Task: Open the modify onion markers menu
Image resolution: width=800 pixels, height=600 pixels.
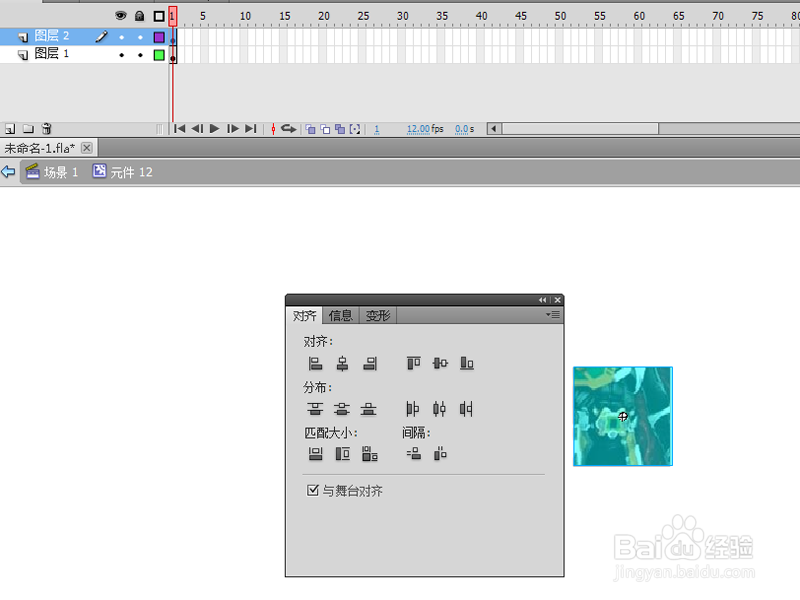Action: point(355,129)
